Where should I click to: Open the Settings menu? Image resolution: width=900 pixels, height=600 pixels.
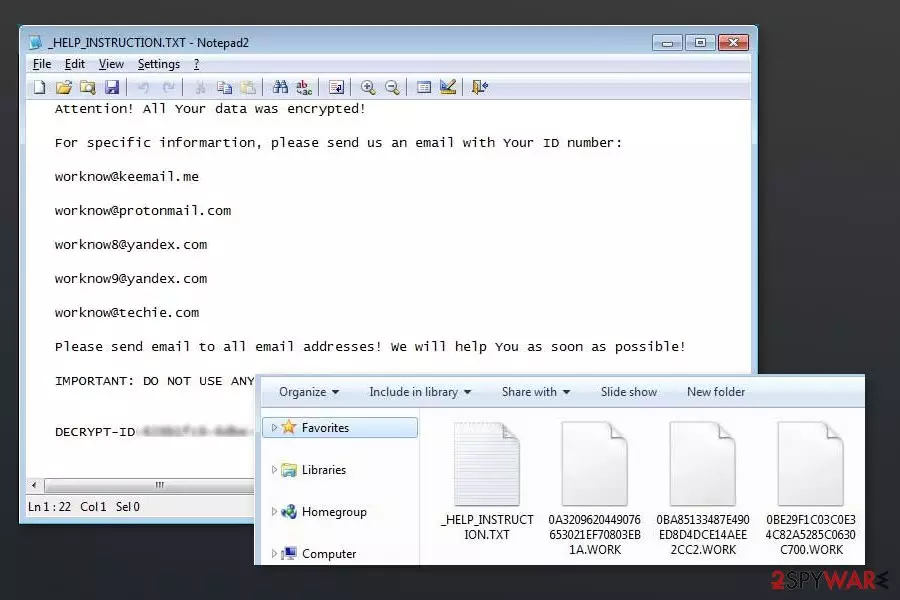[x=158, y=64]
